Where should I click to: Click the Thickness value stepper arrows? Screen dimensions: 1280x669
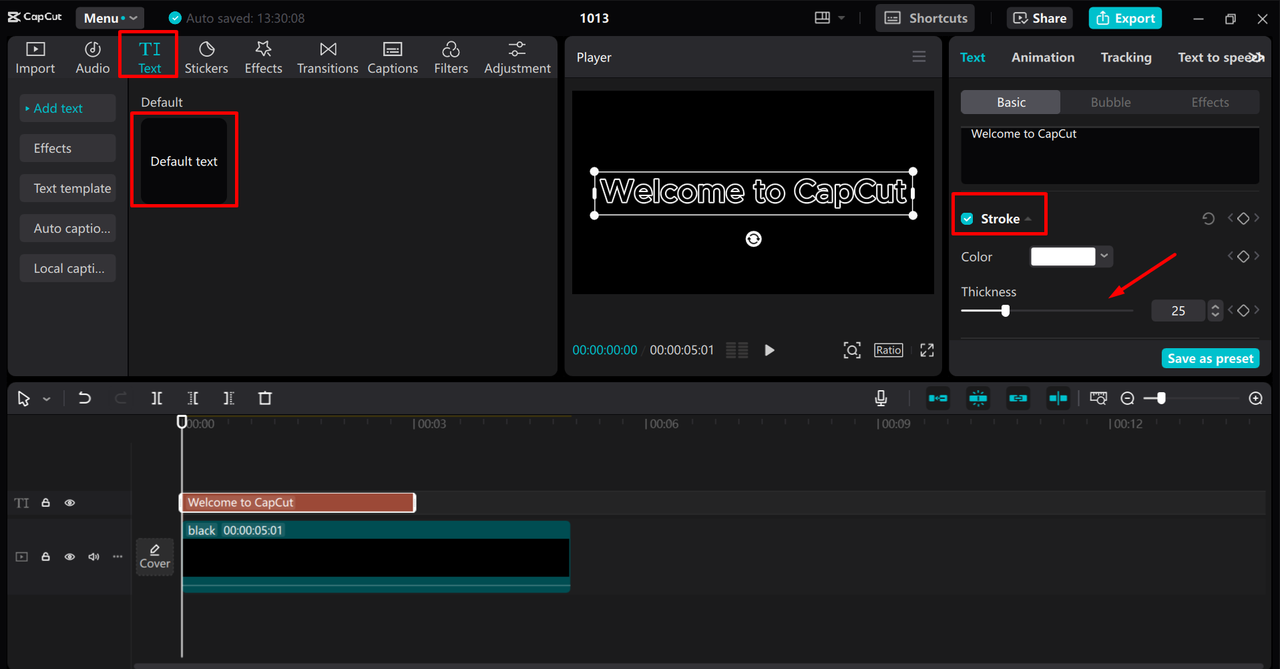coord(1215,311)
